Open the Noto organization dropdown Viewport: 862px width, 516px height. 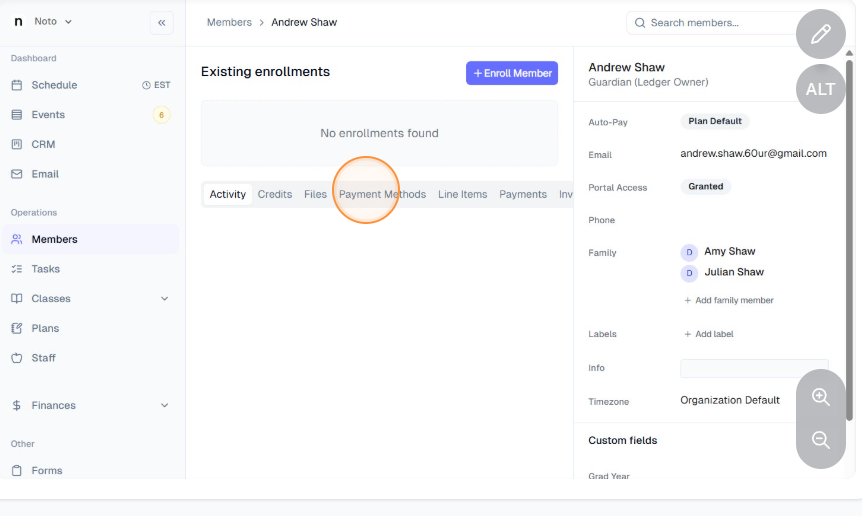53,21
